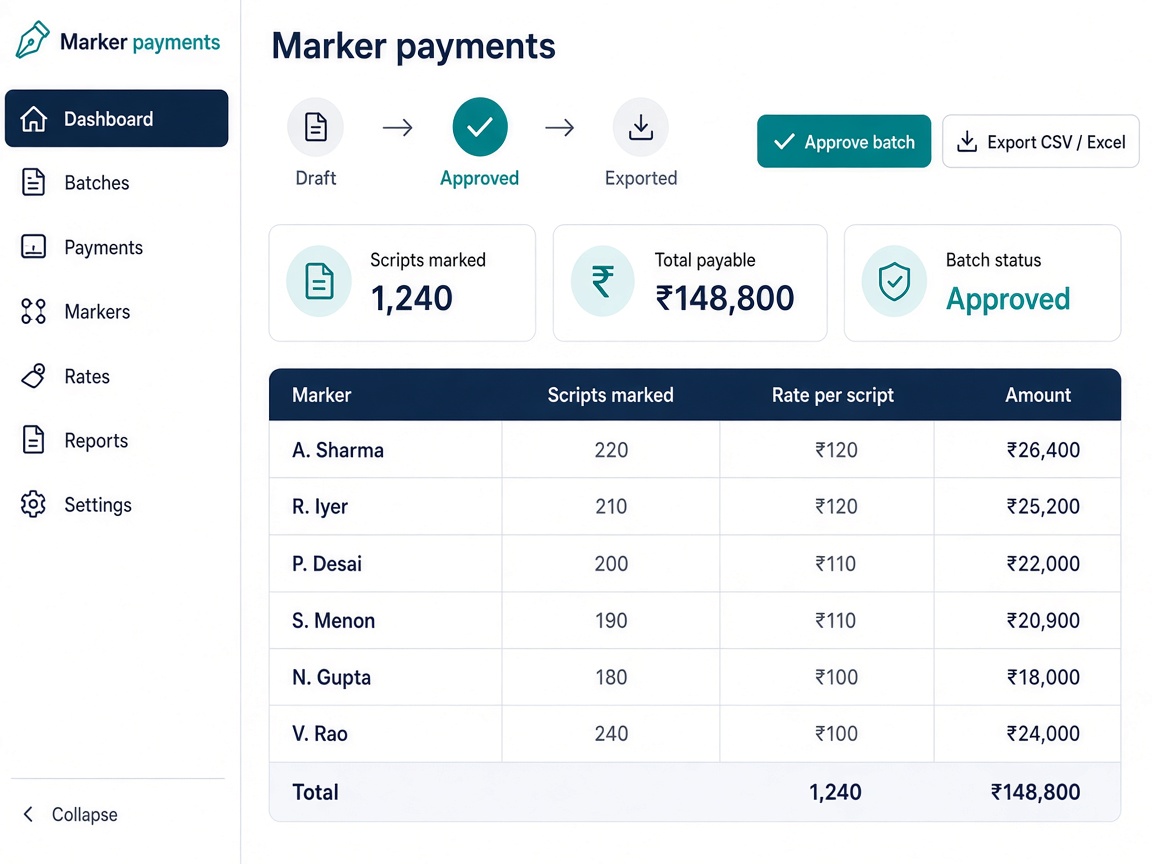Click the Marker payments page heading
The height and width of the screenshot is (864, 1152).
(x=414, y=46)
